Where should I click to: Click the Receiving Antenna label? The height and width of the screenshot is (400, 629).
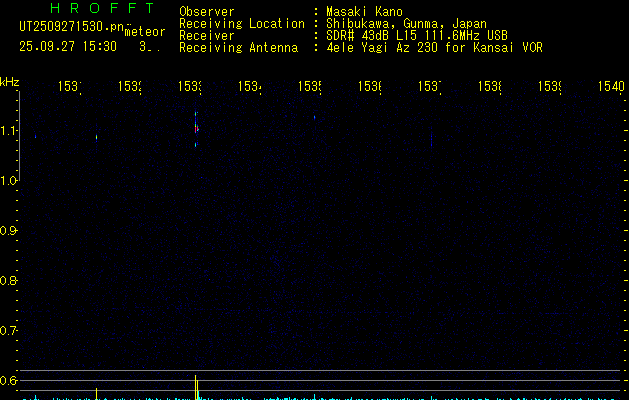click(x=239, y=48)
